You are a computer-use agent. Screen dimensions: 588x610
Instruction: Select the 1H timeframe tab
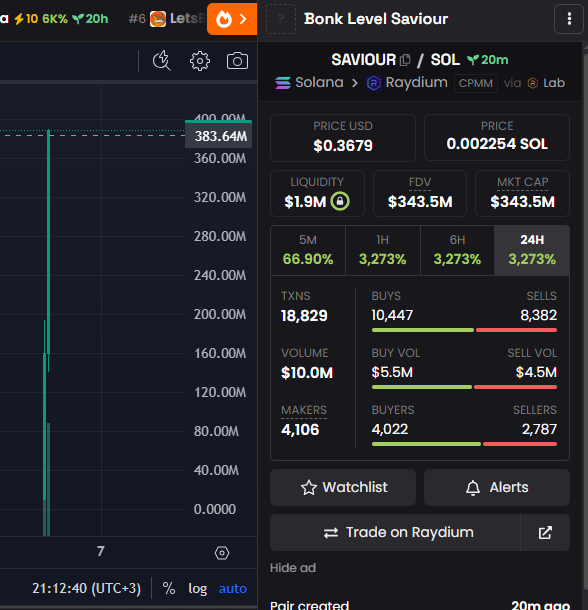pyautogui.click(x=383, y=250)
